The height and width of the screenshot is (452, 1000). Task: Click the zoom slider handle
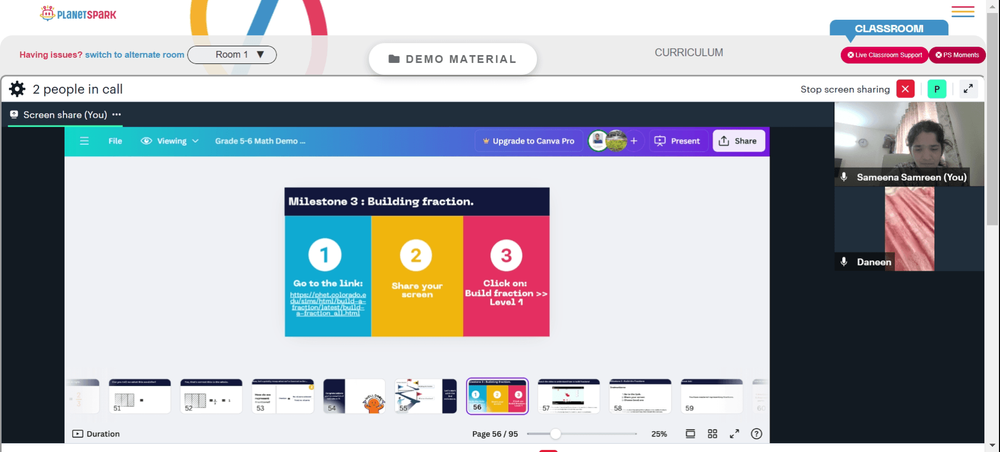pyautogui.click(x=555, y=434)
